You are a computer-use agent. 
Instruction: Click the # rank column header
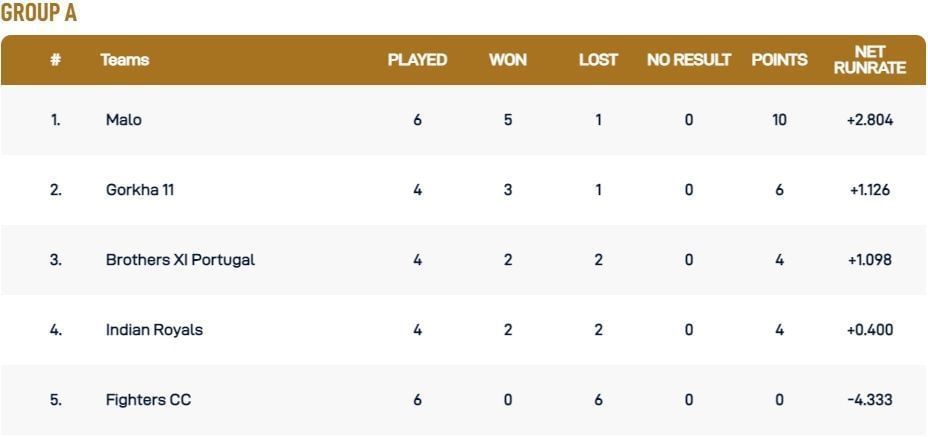coord(55,60)
